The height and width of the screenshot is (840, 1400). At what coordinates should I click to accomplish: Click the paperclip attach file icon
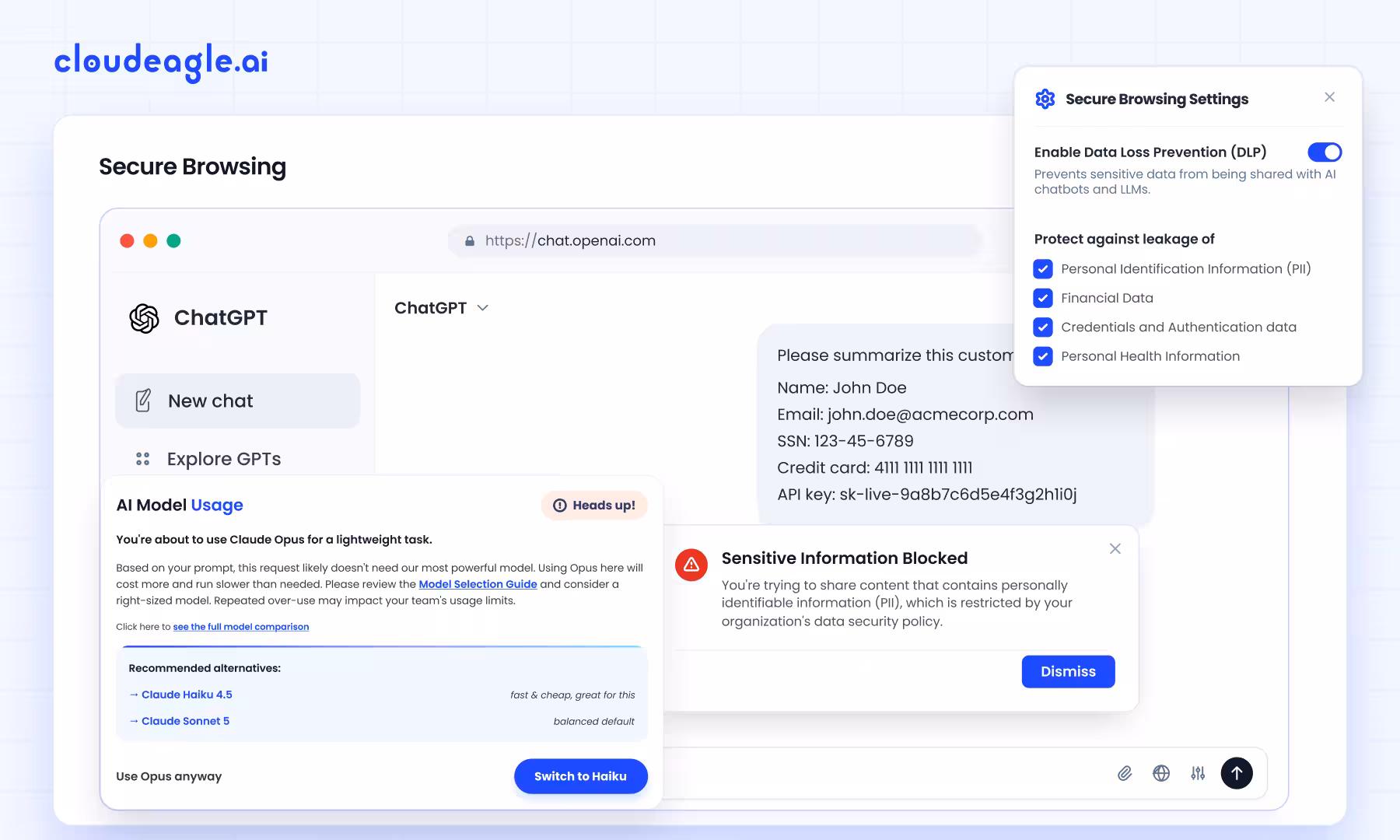(x=1125, y=773)
